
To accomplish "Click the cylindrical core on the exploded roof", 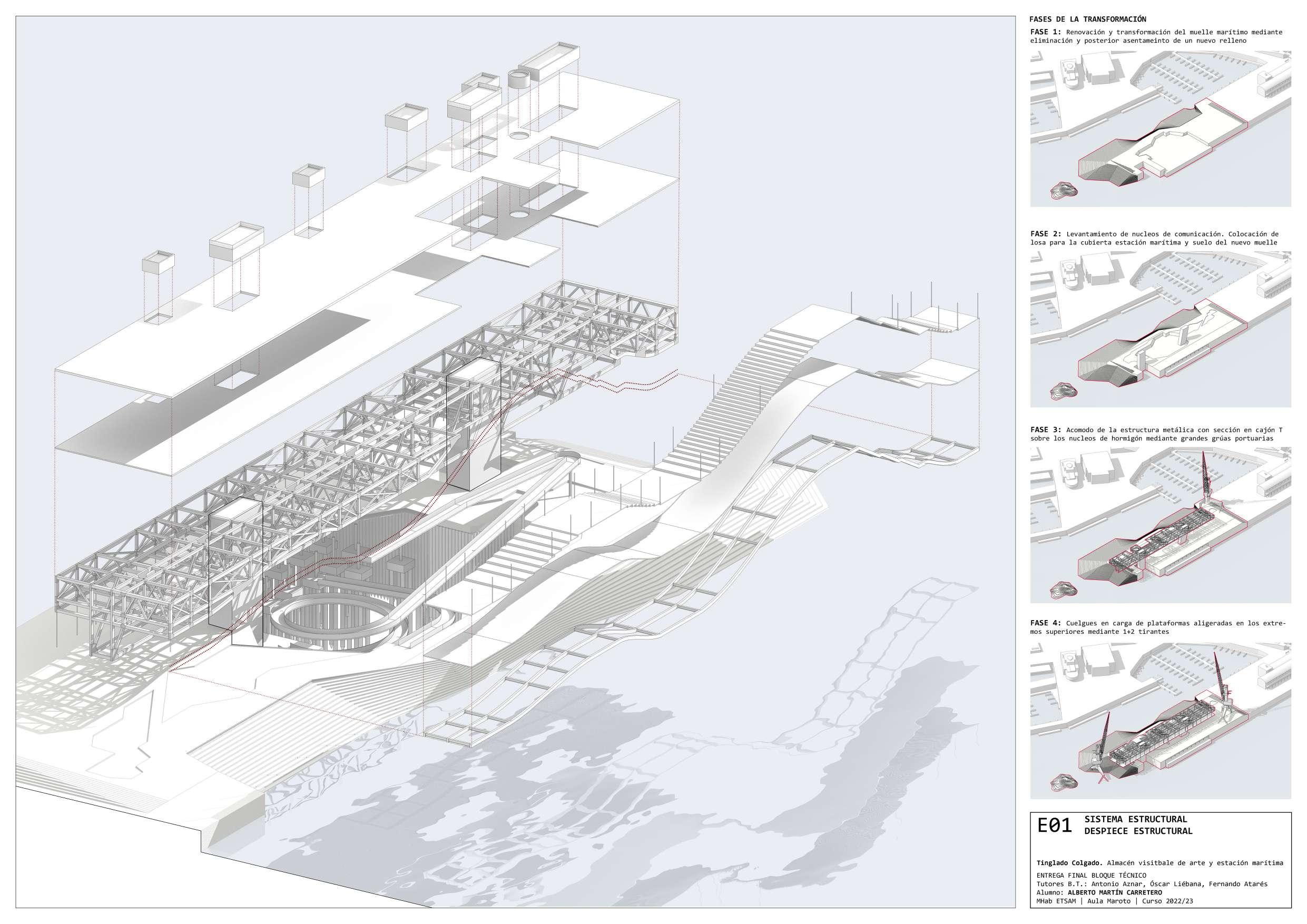I will [x=518, y=79].
